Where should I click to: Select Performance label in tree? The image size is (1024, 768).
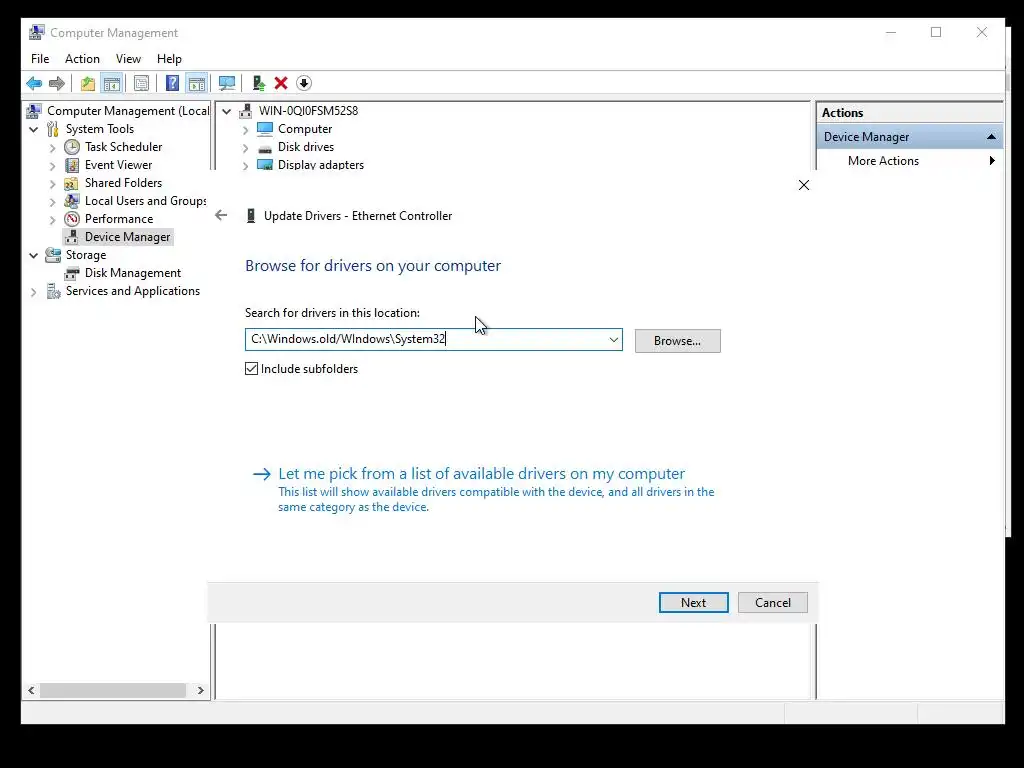119,219
